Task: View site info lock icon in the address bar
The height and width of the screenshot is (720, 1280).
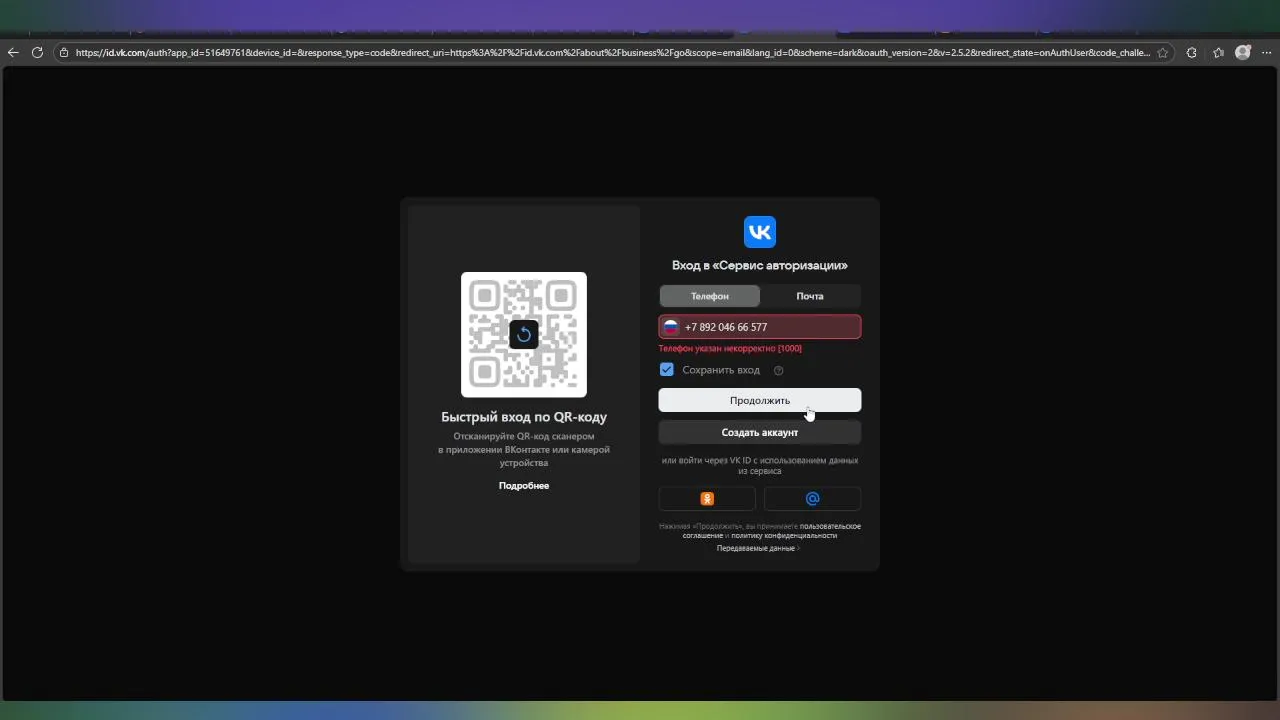Action: (x=64, y=53)
